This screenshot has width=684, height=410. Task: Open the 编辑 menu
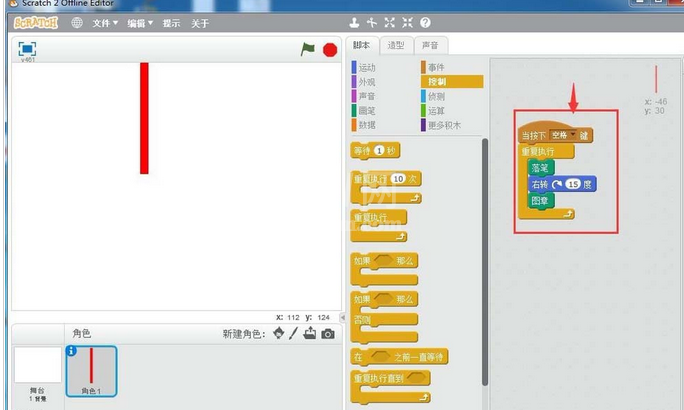coord(140,23)
